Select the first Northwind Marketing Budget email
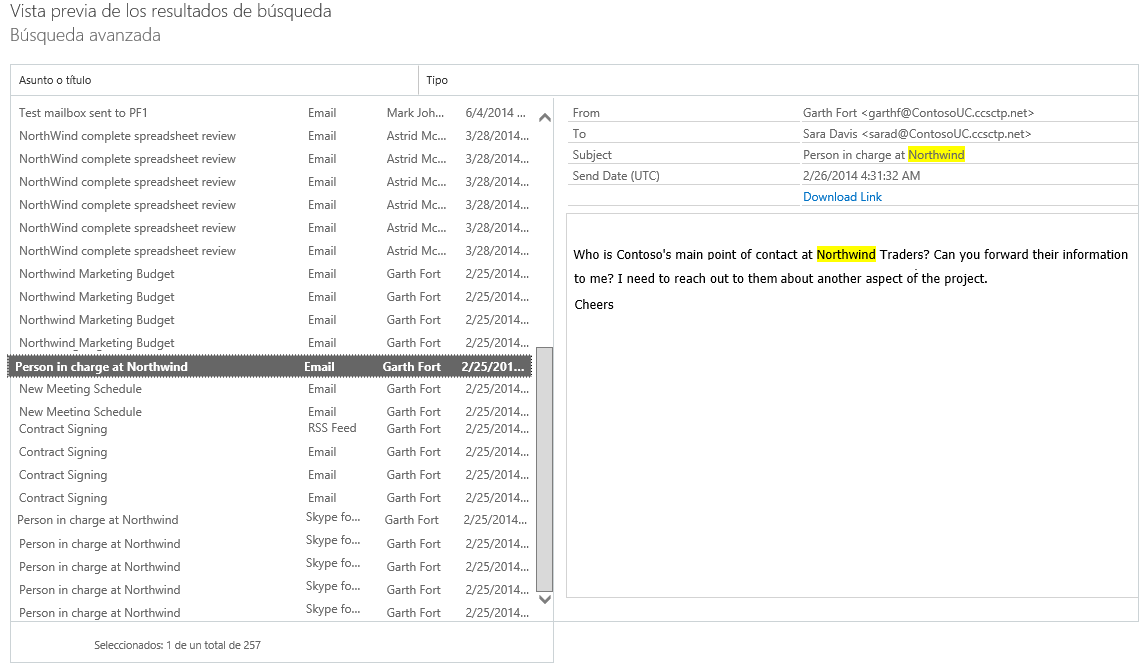Screen dimensions: 1145x665 [x=96, y=274]
